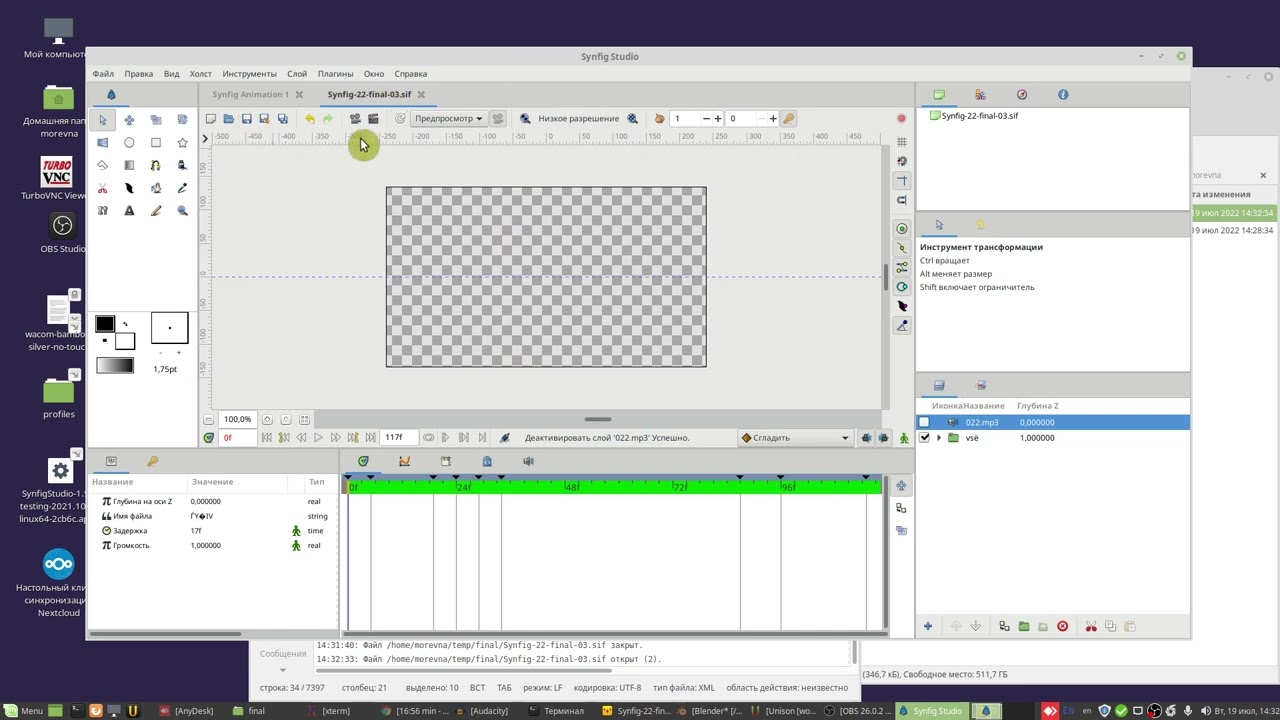The width and height of the screenshot is (1280, 720).
Task: Select the Star drawing tool
Action: [x=182, y=142]
